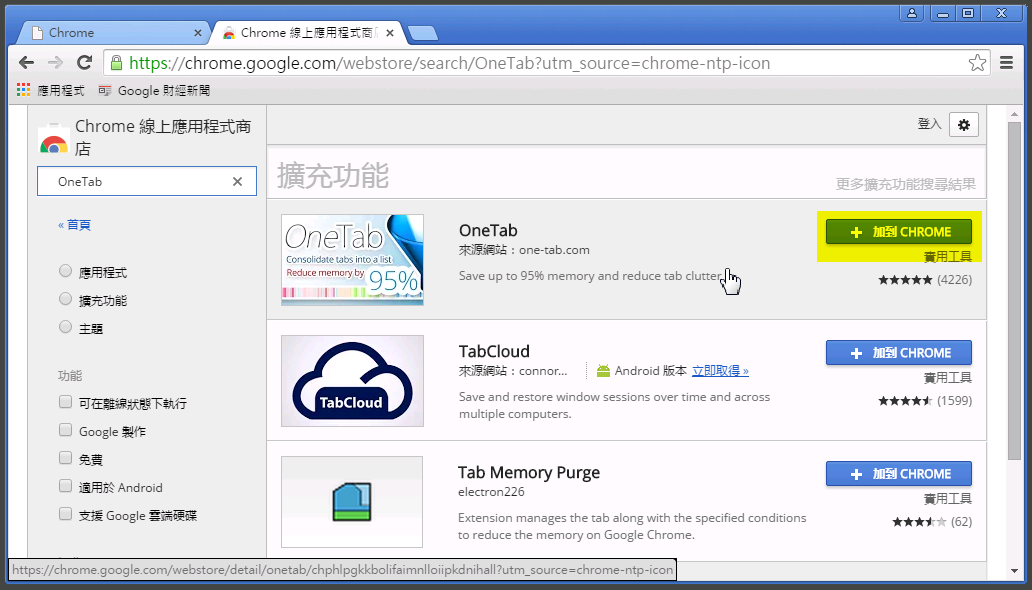Select the 擴充功能 radio button
Screen dimensions: 1032x590
coord(65,299)
